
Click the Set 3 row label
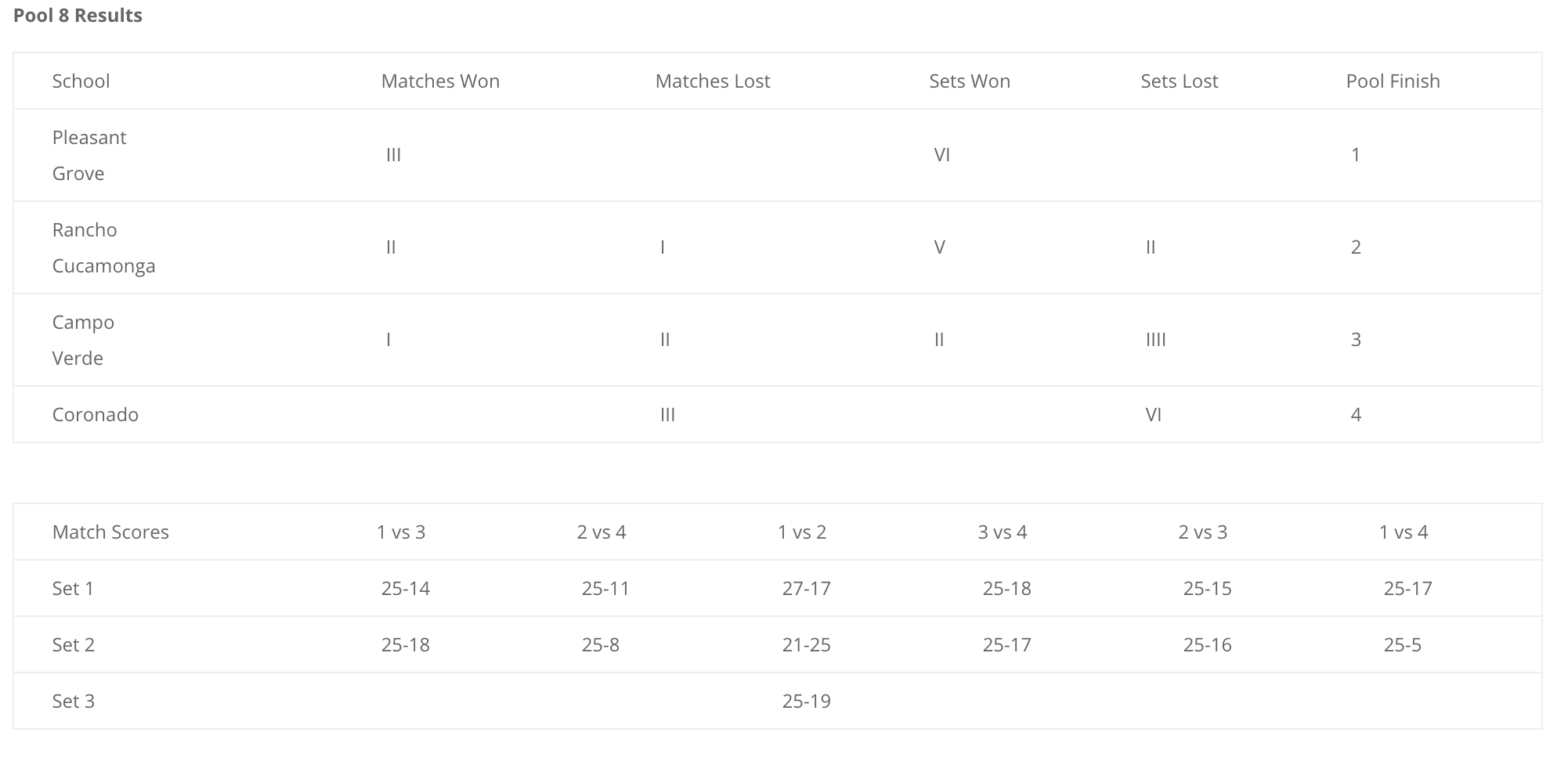coord(74,701)
